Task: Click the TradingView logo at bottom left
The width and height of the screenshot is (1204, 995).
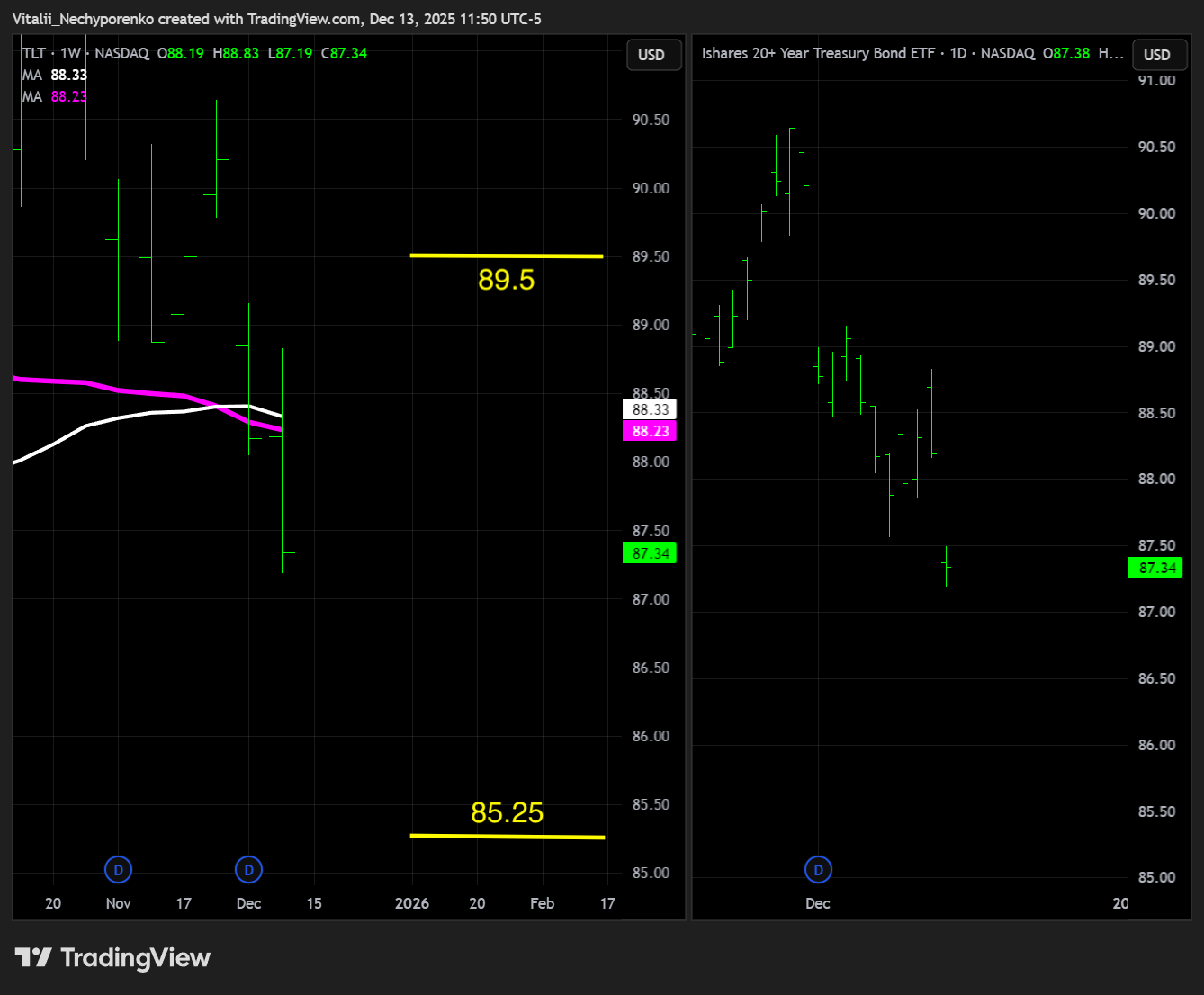Action: pos(112,957)
